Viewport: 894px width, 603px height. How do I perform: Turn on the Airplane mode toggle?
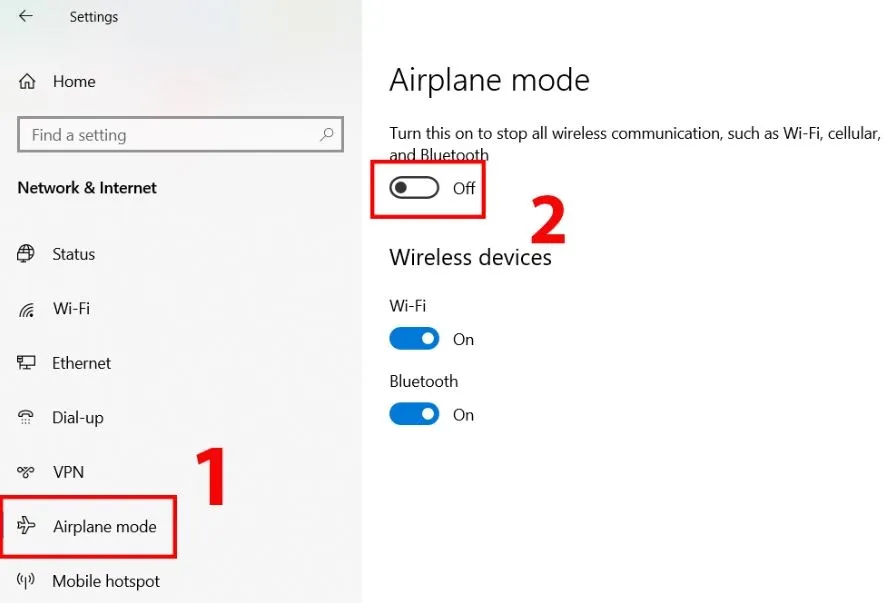(x=414, y=188)
